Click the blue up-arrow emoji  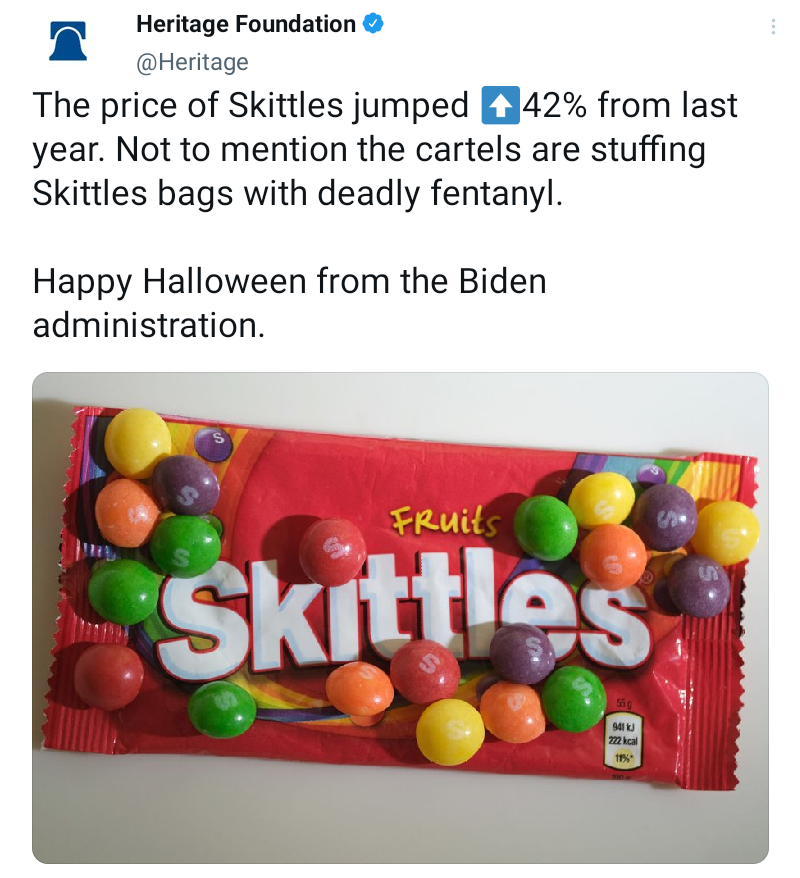500,106
